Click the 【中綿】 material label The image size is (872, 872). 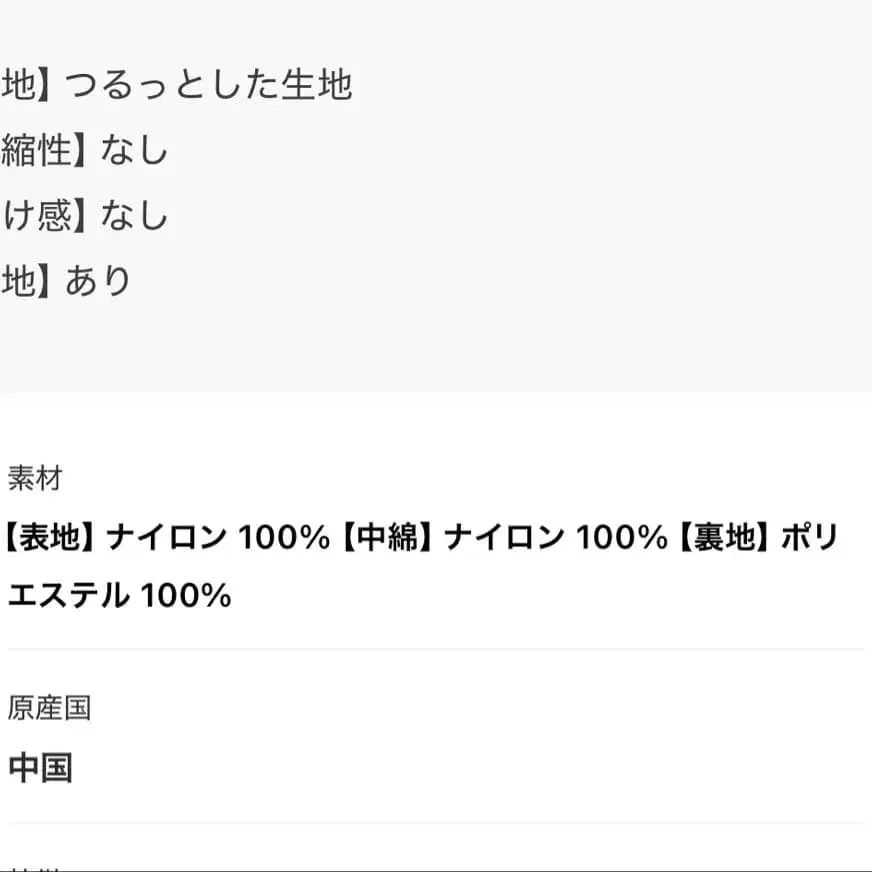[386, 539]
